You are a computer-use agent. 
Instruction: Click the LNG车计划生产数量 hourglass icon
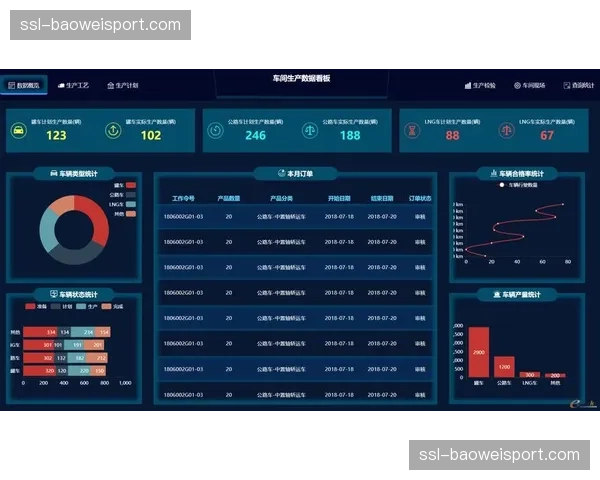(411, 130)
